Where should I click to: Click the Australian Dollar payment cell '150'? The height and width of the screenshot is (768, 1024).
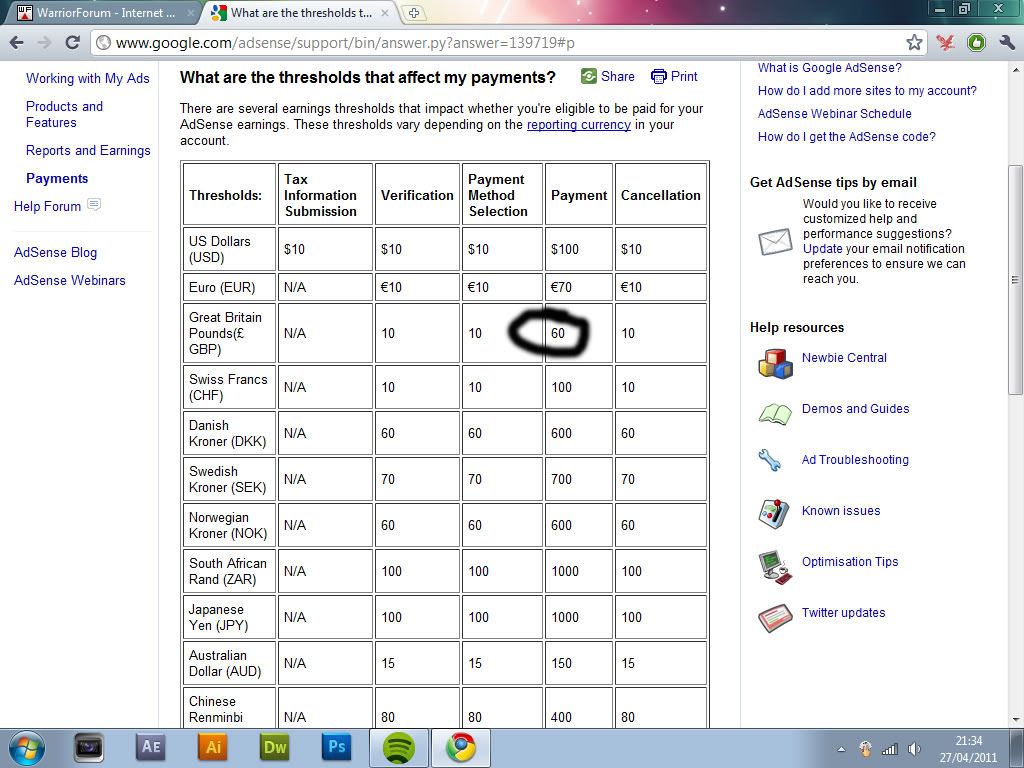point(579,663)
